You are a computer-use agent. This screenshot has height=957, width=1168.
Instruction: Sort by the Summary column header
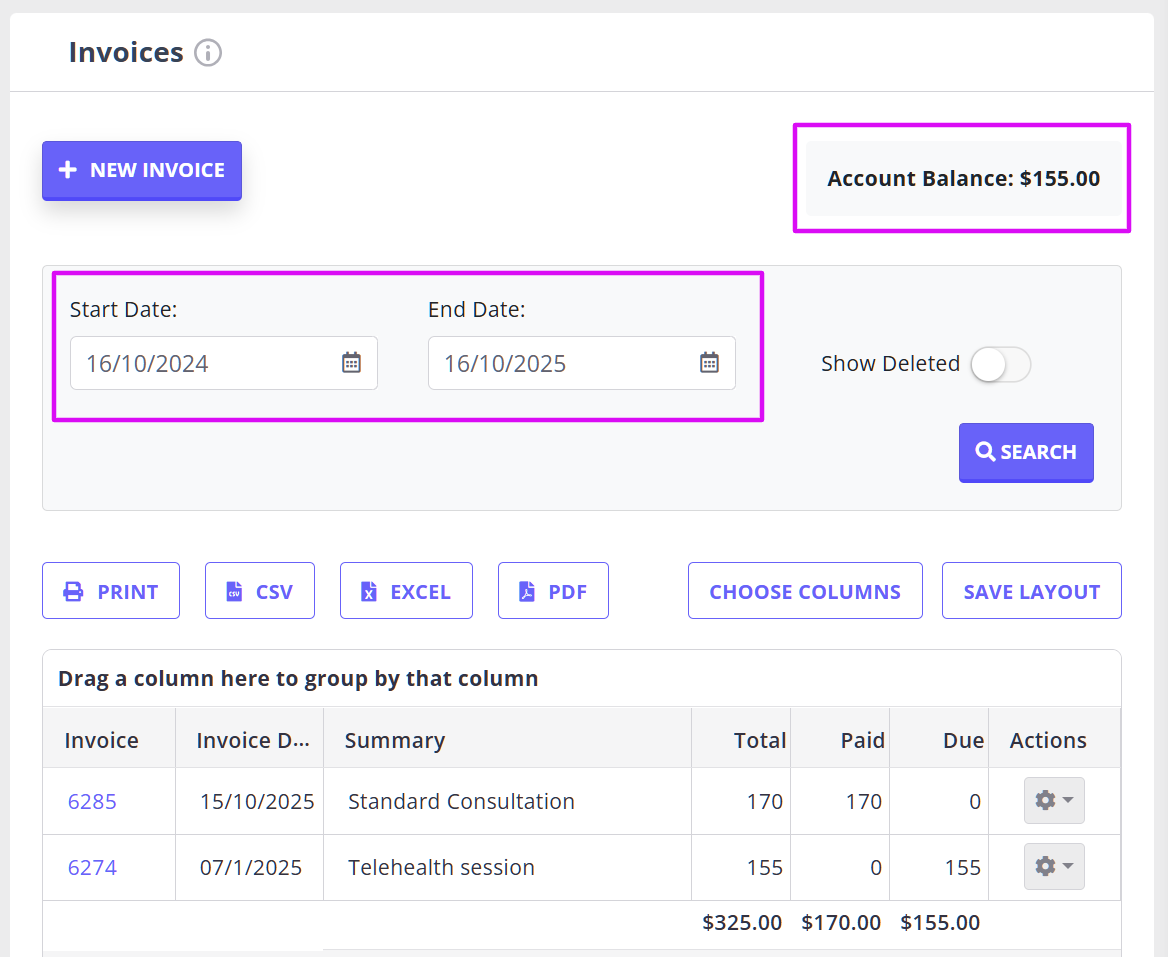(x=395, y=740)
